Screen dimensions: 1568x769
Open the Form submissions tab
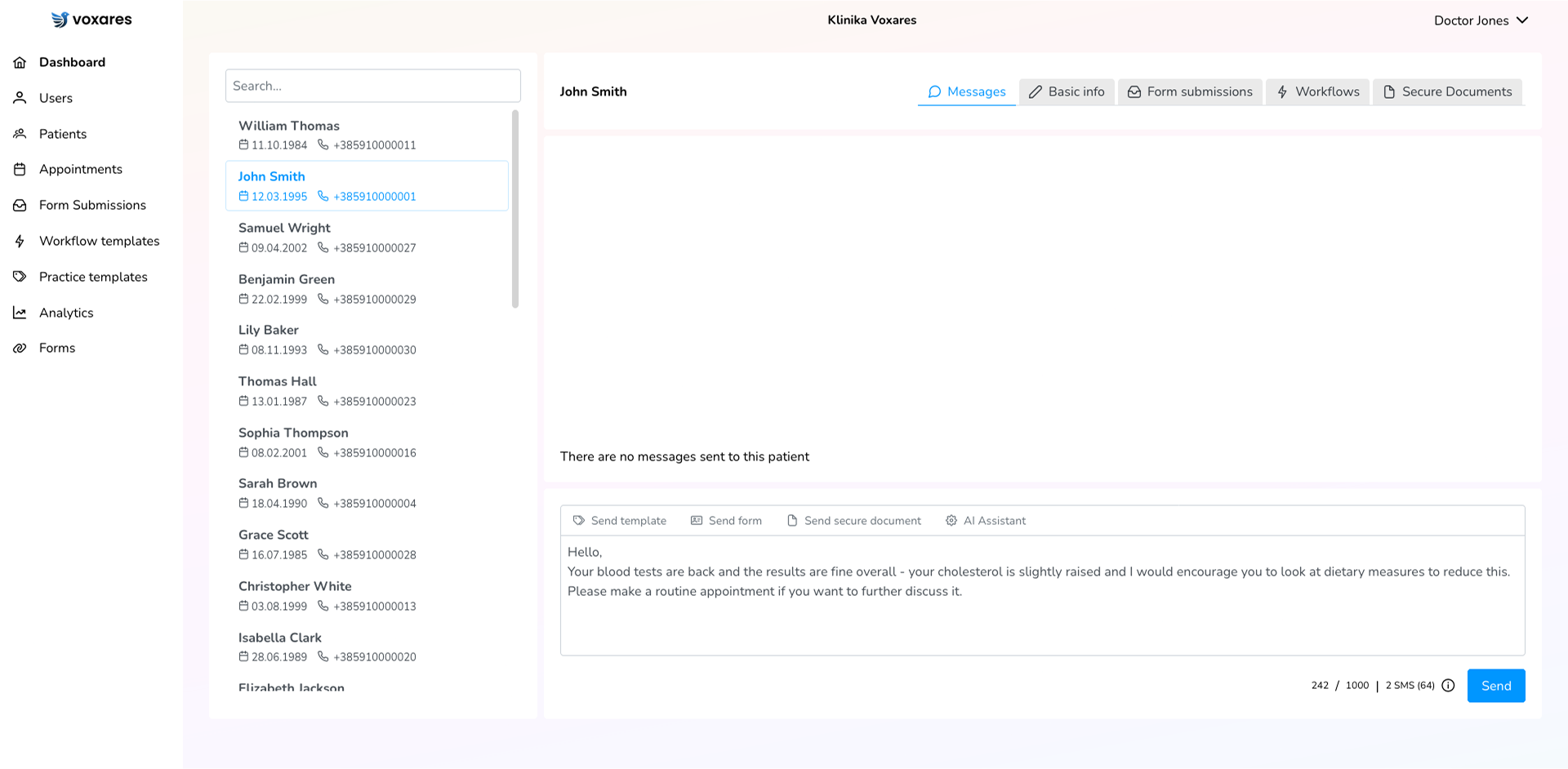(1190, 91)
